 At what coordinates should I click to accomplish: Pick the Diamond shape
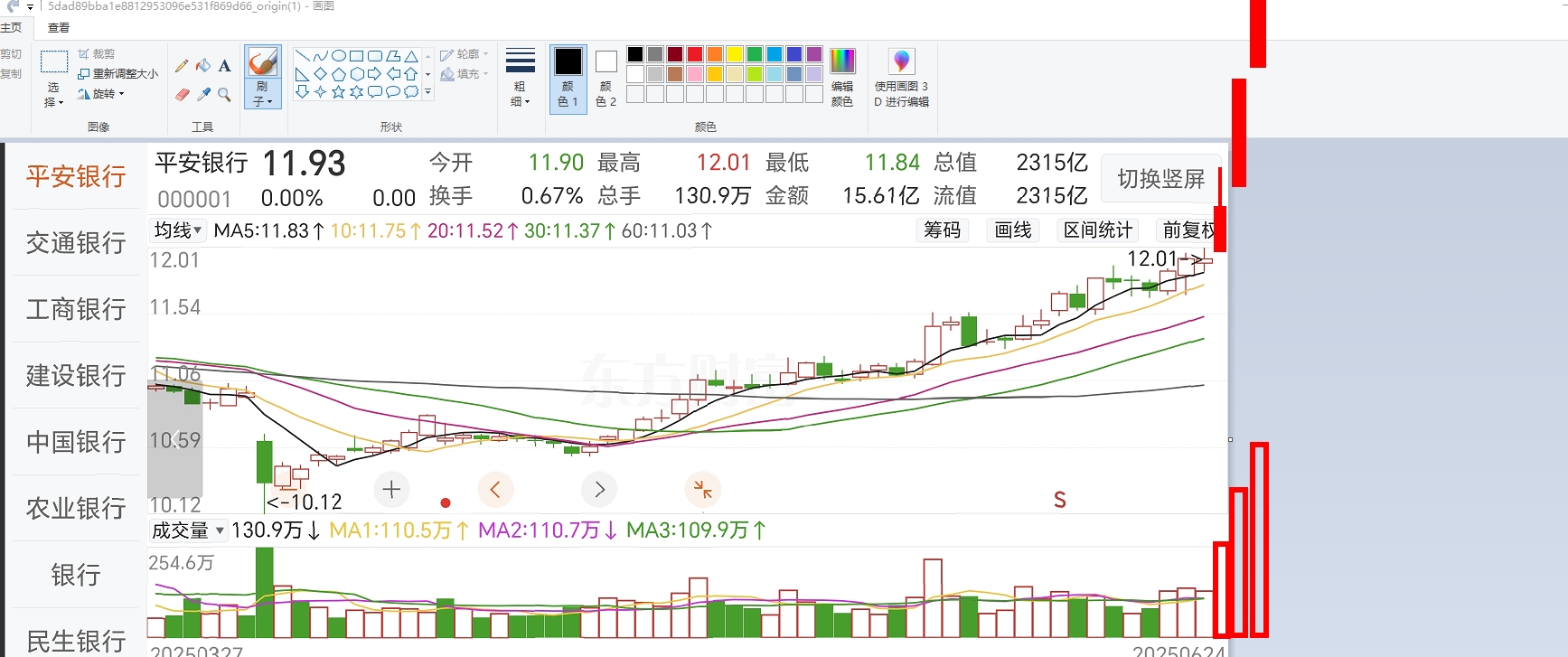tap(321, 74)
